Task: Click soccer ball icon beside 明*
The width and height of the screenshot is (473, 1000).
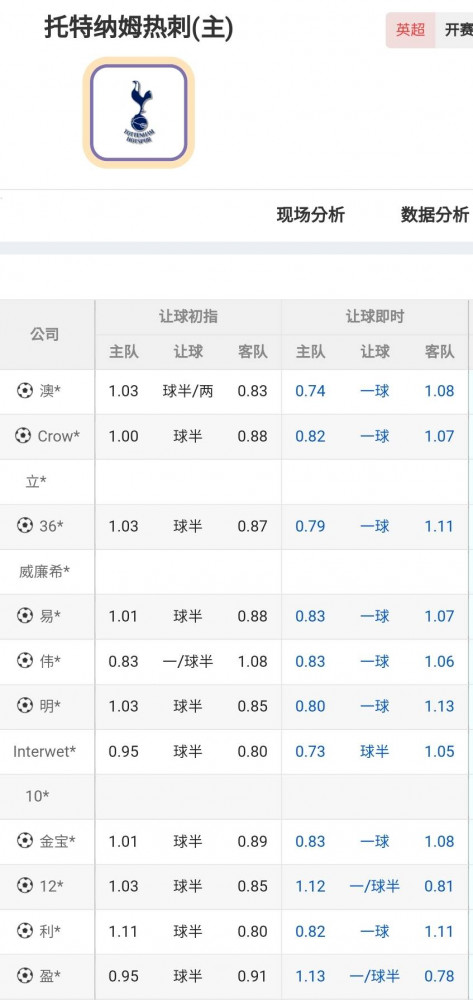Action: pos(25,705)
